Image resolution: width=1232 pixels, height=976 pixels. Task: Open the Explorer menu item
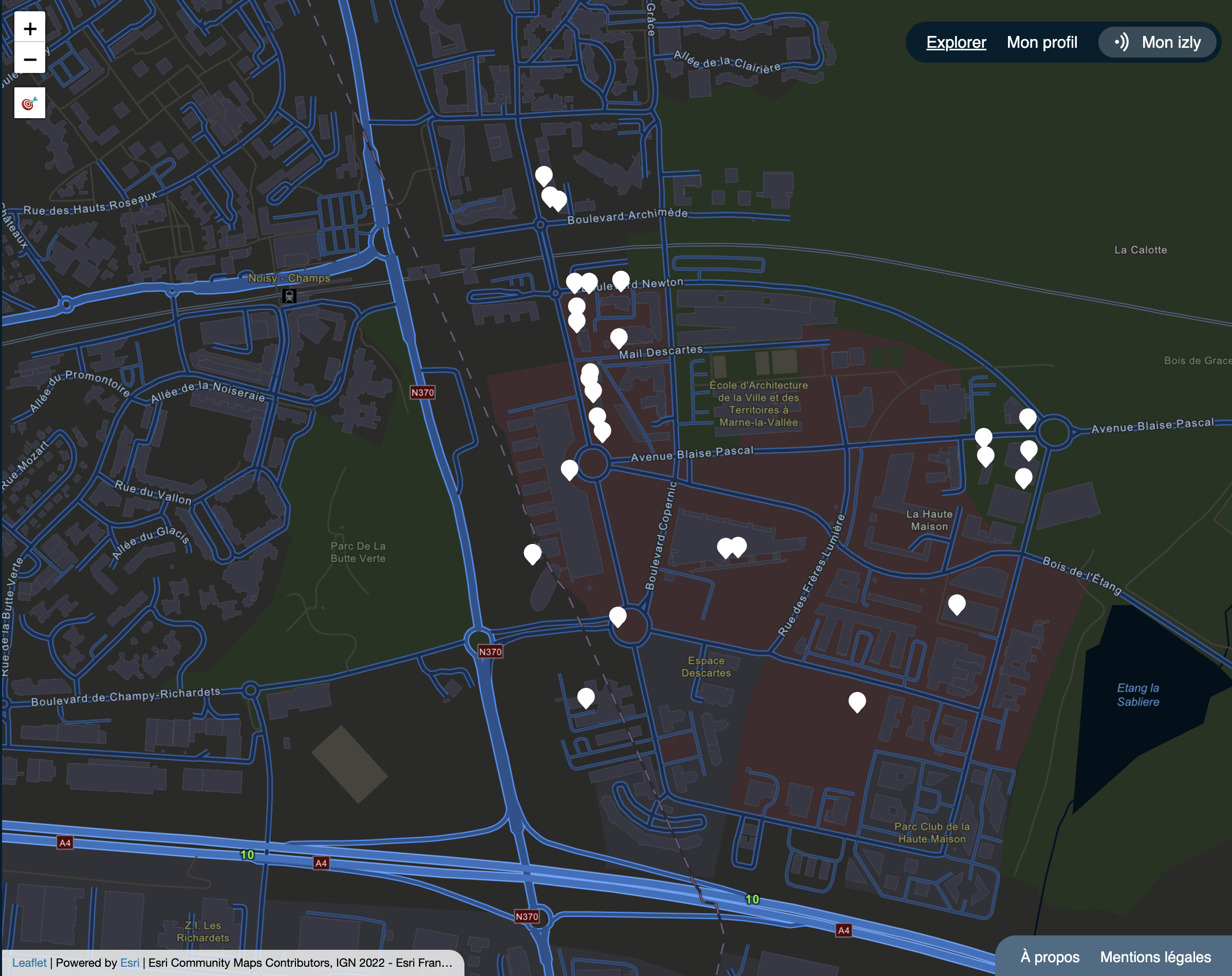point(956,42)
